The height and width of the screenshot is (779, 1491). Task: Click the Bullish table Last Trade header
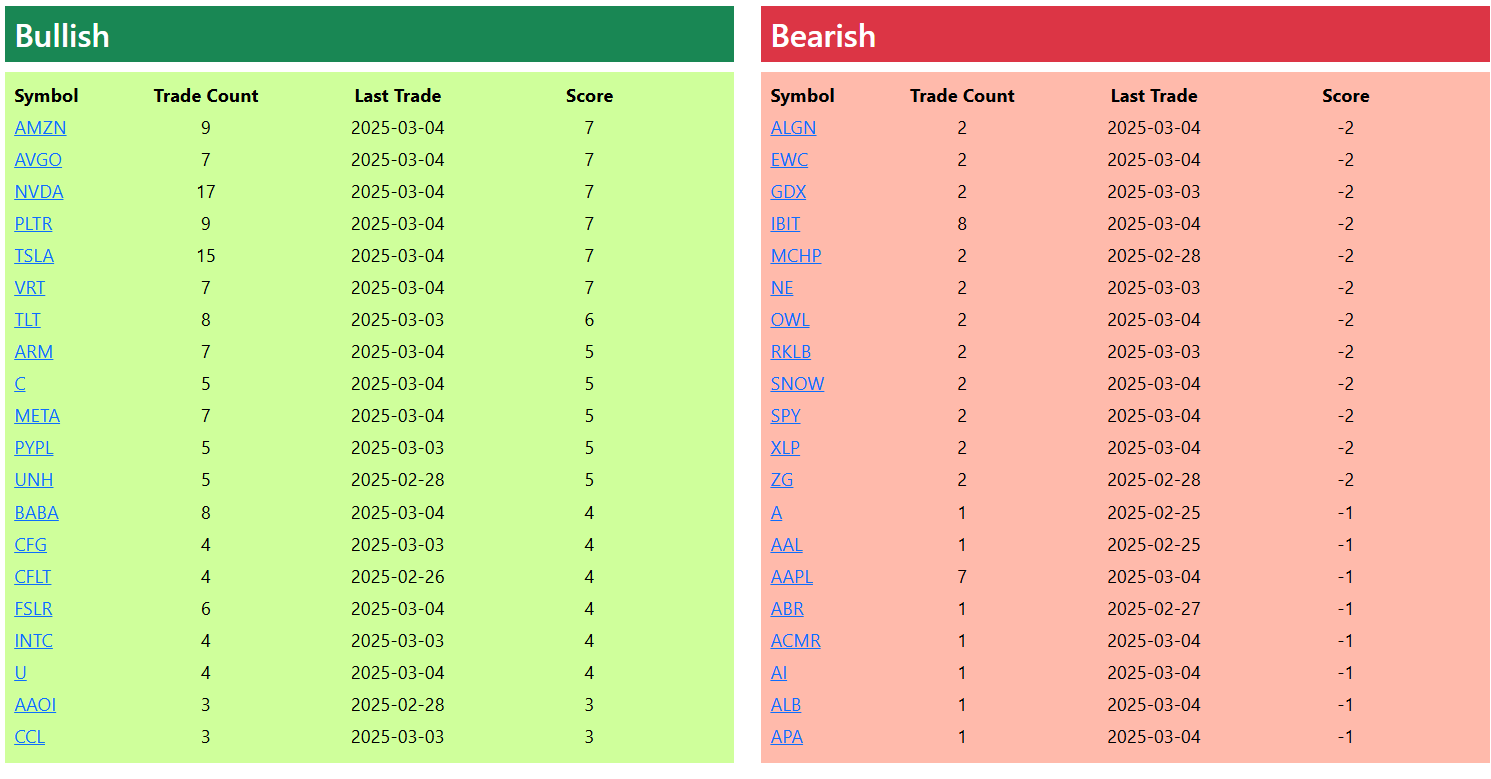tap(398, 96)
